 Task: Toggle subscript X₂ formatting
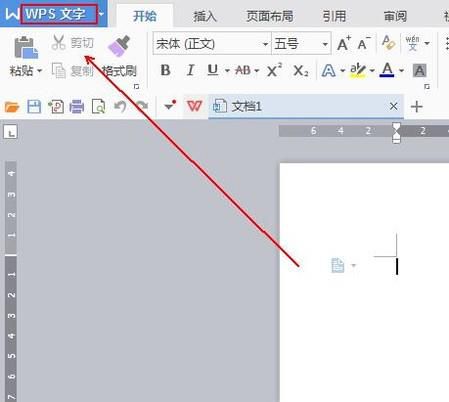pos(300,71)
